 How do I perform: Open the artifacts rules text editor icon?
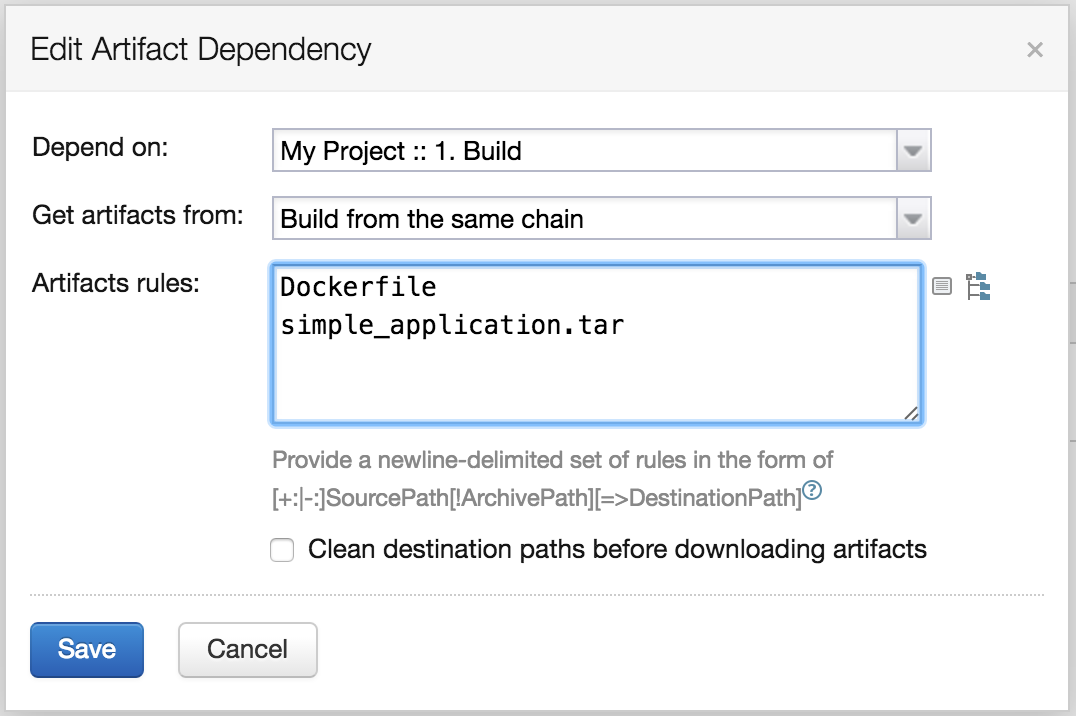click(942, 286)
